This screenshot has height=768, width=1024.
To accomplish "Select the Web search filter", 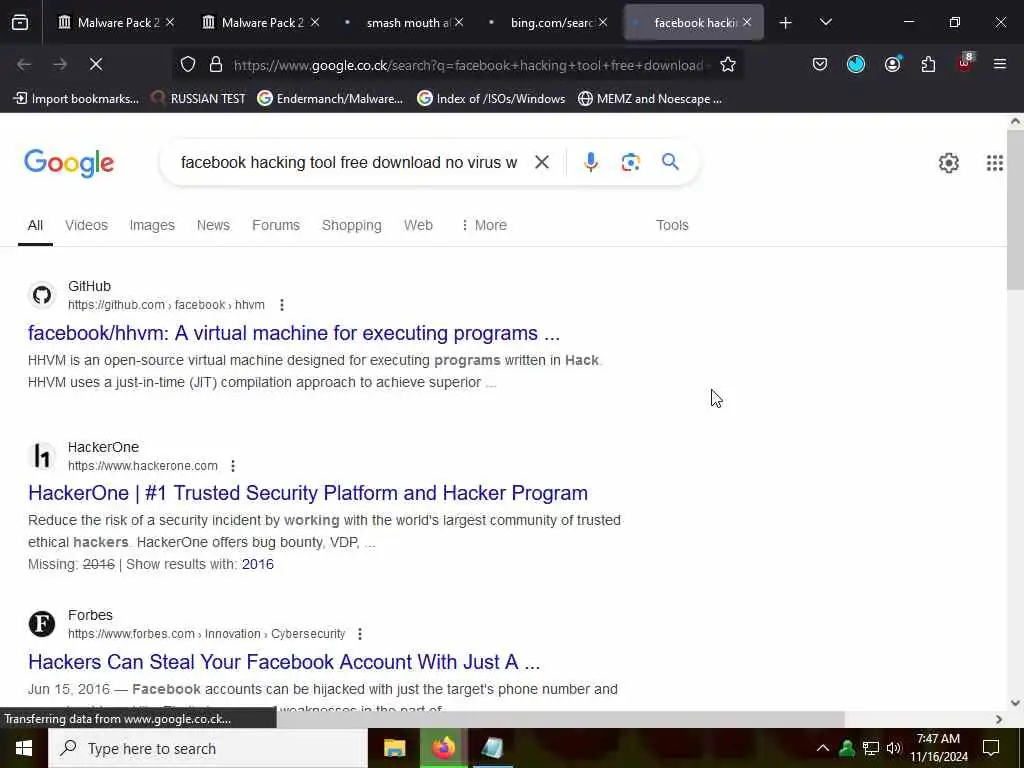I will [418, 225].
